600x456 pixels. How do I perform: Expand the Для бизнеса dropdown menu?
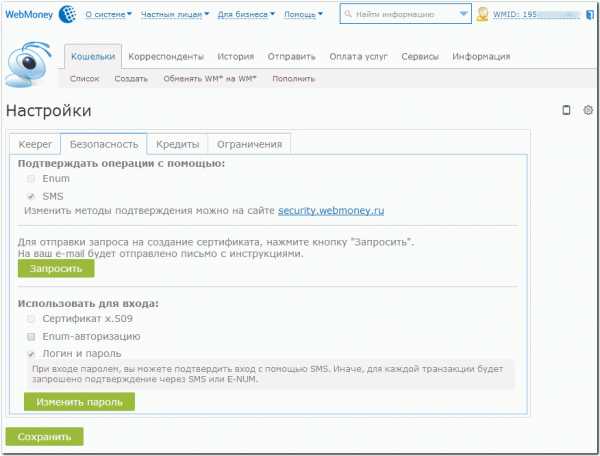click(x=246, y=15)
